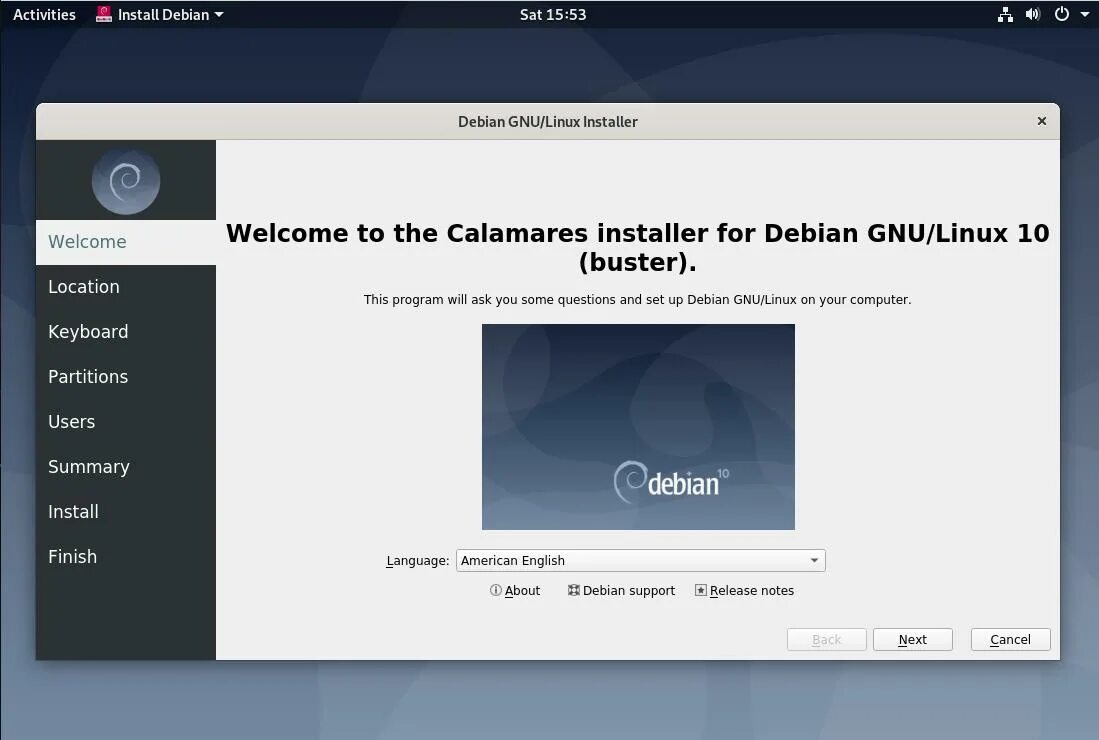The height and width of the screenshot is (740, 1099).
Task: Click the debian 10 banner image
Action: click(638, 427)
